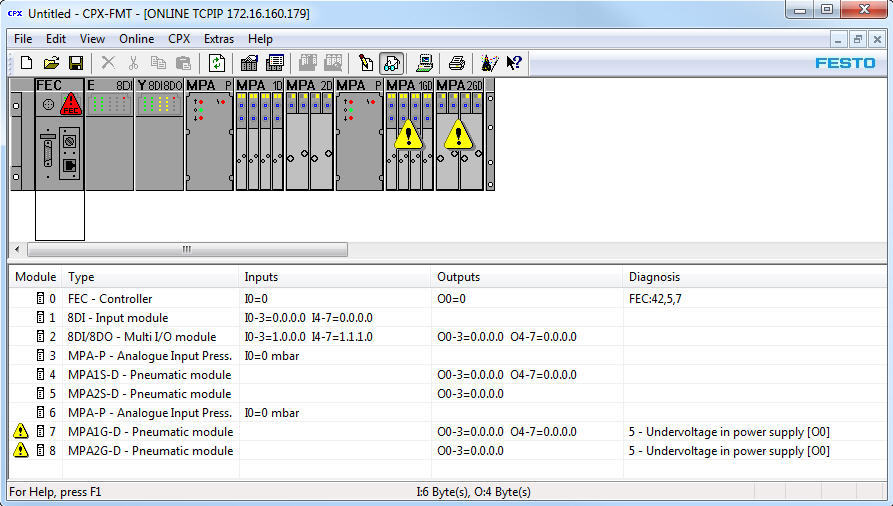893x506 pixels.
Task: Click module icon beside number 0 in table
Action: (40, 298)
